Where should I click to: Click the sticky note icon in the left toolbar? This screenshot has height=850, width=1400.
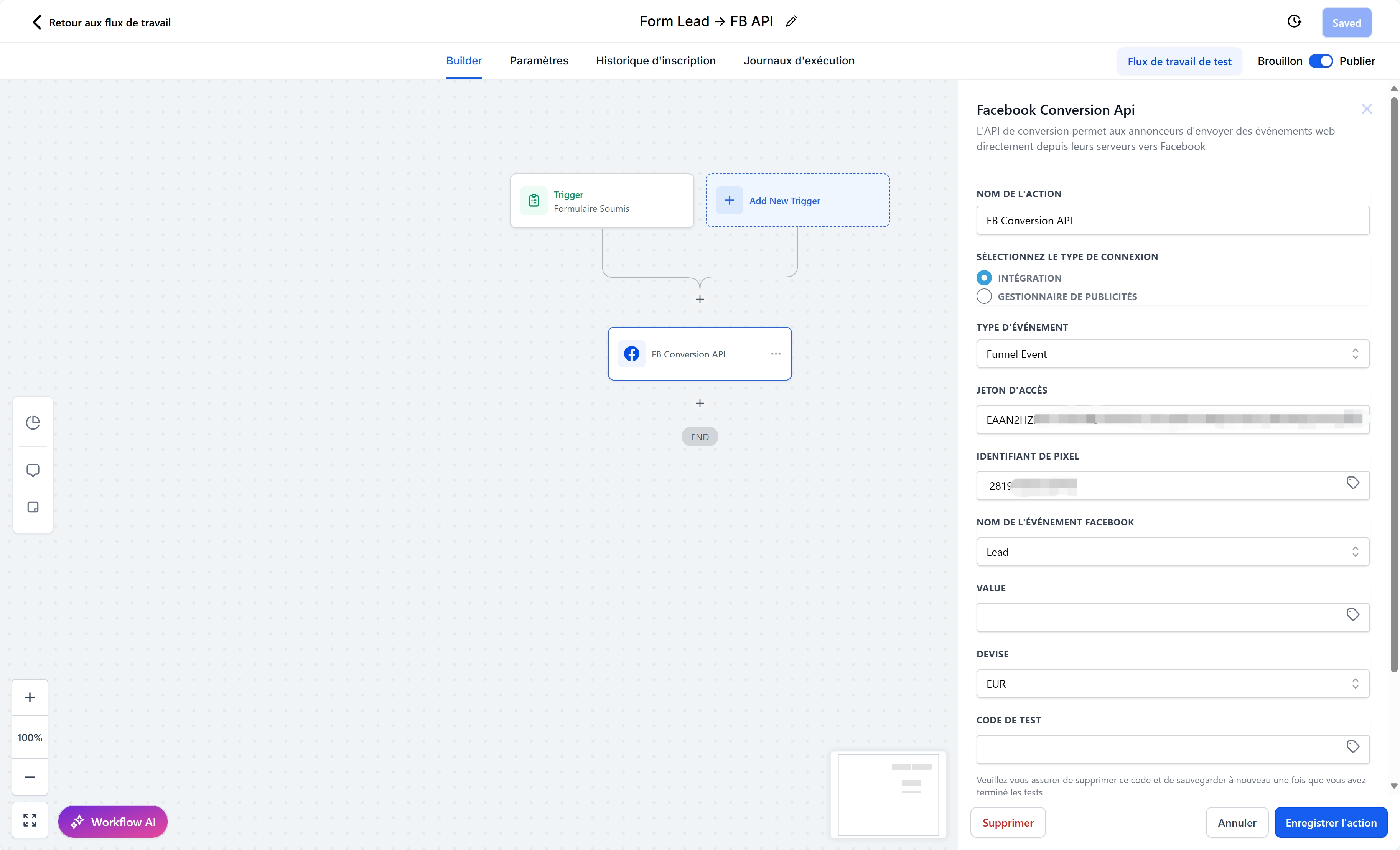[33, 507]
